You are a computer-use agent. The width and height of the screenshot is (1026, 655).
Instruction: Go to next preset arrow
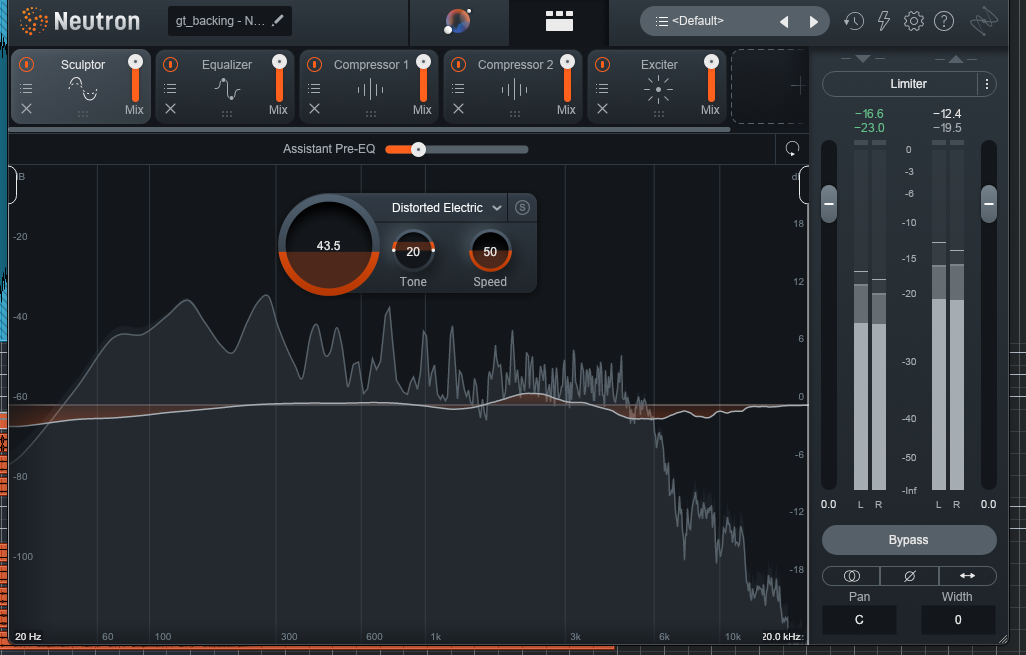813,22
